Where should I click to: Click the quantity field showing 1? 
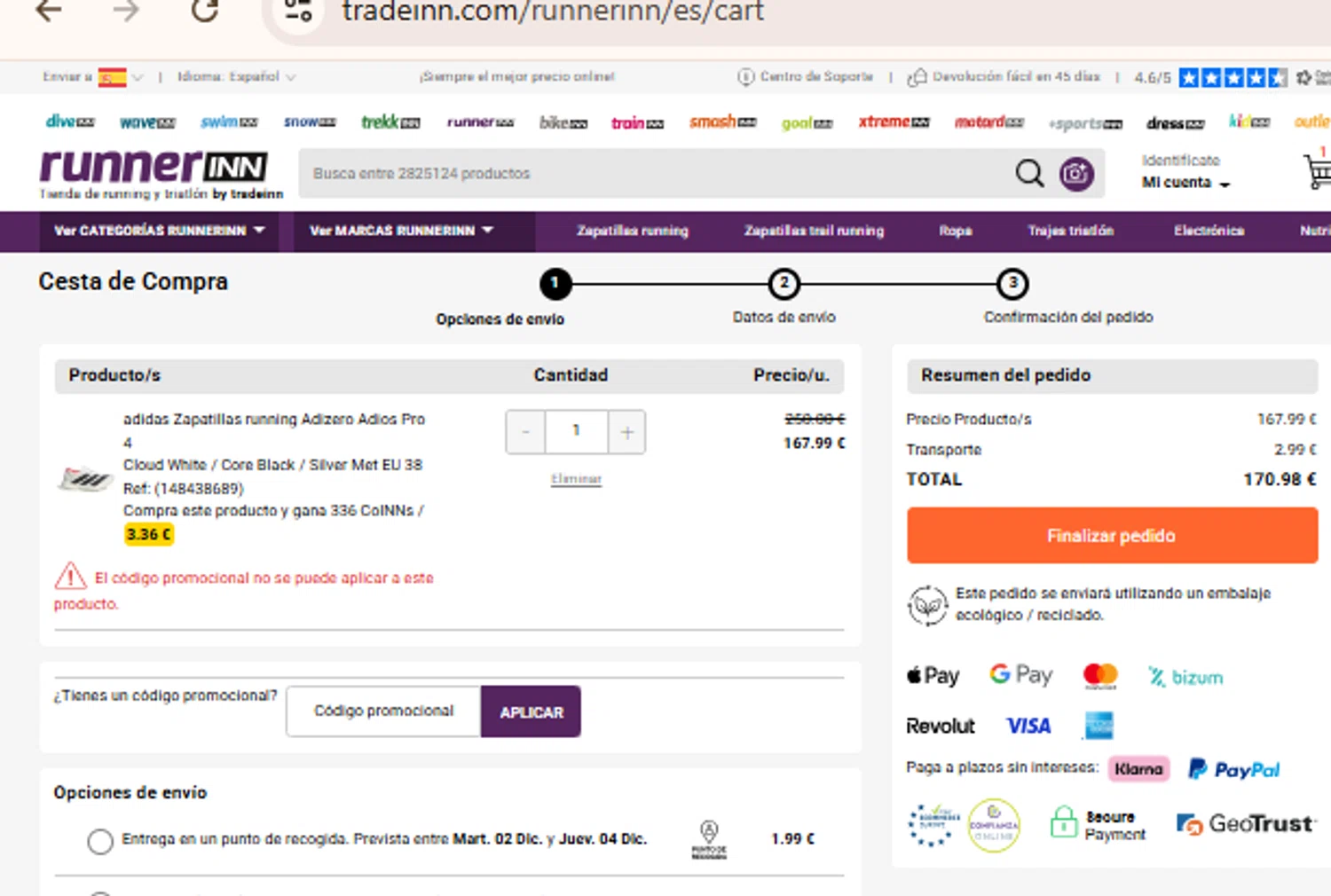[577, 432]
